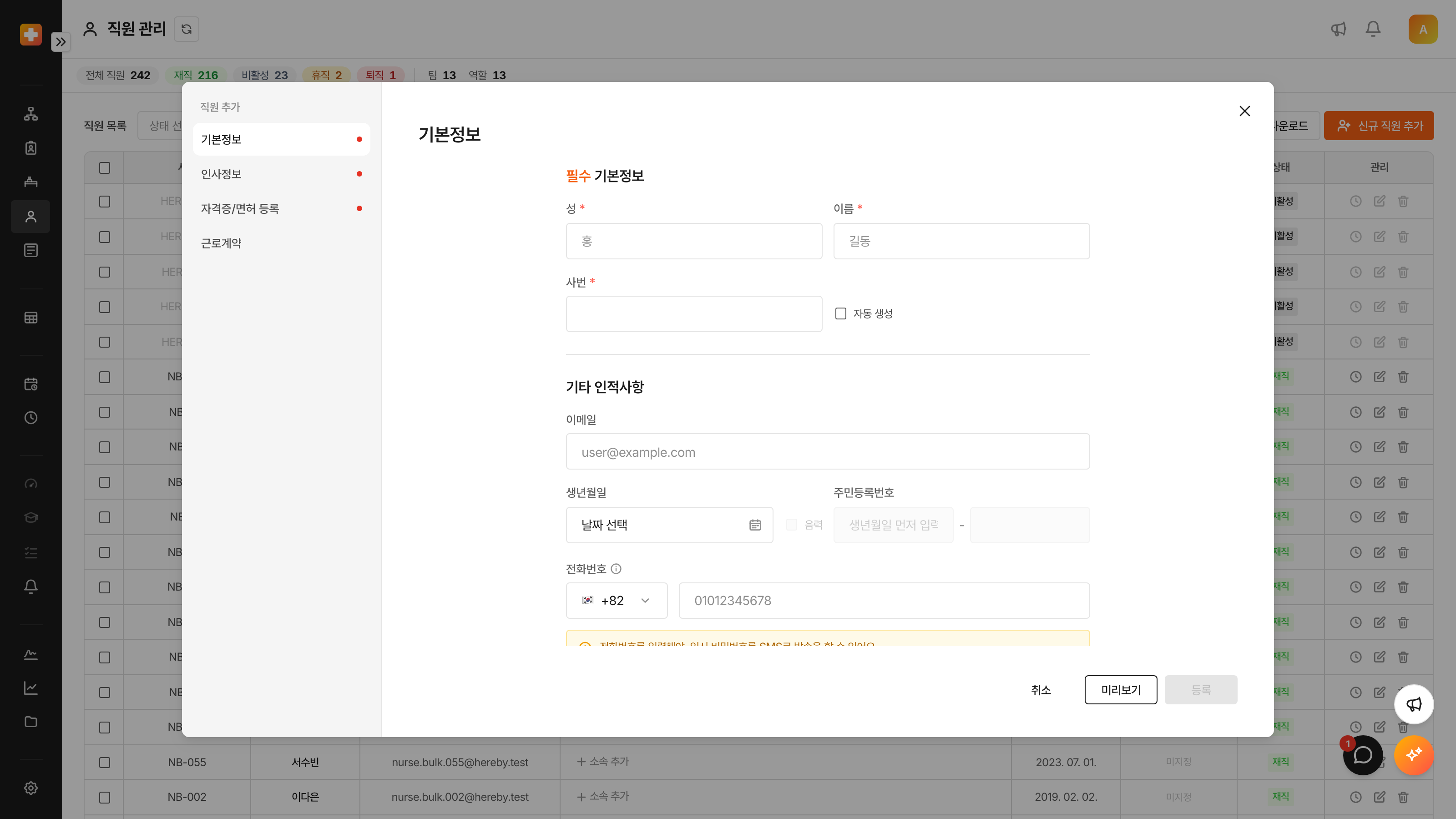Click the 이름 input field

(961, 241)
